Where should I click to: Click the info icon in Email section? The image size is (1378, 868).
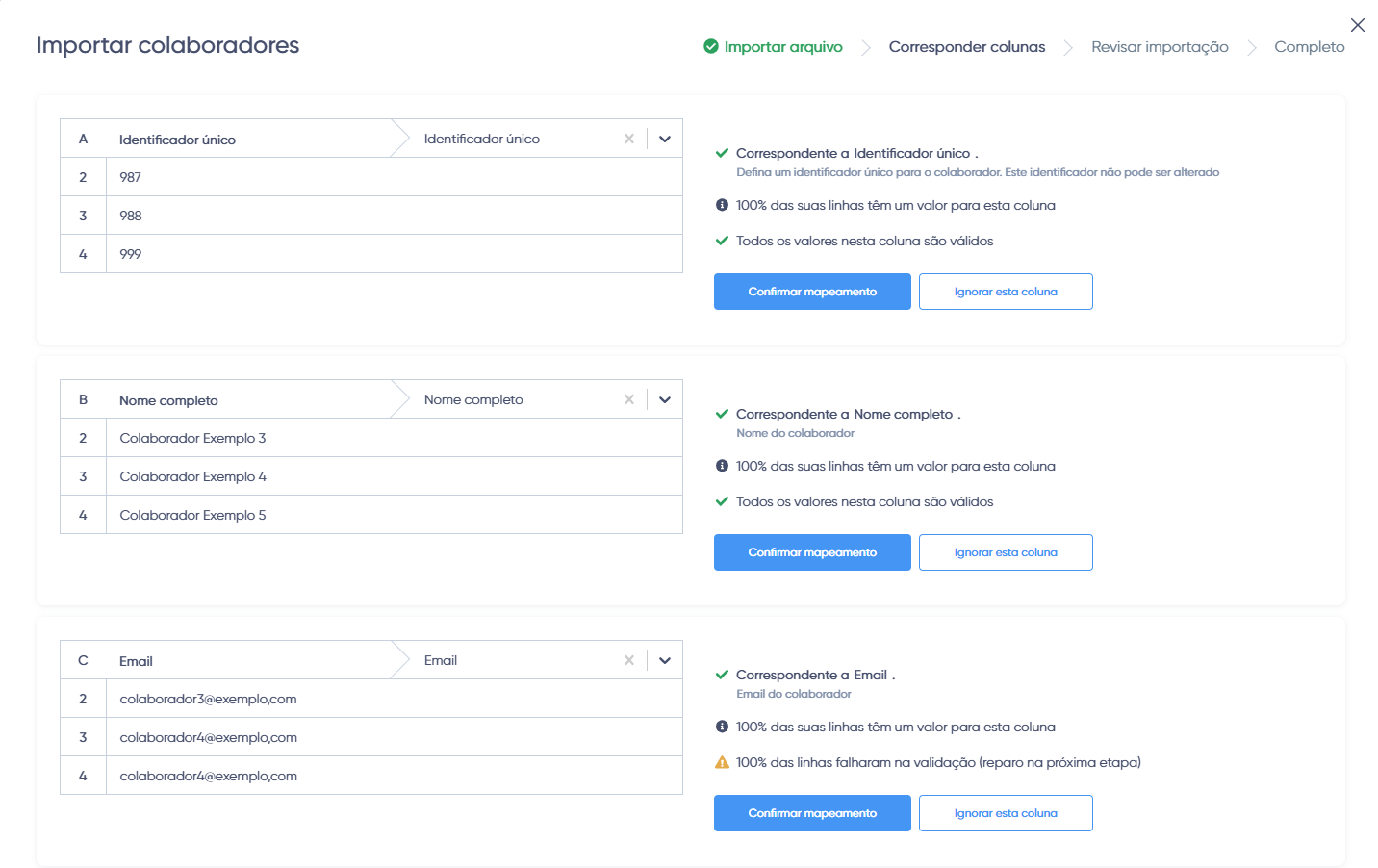pyautogui.click(x=722, y=727)
